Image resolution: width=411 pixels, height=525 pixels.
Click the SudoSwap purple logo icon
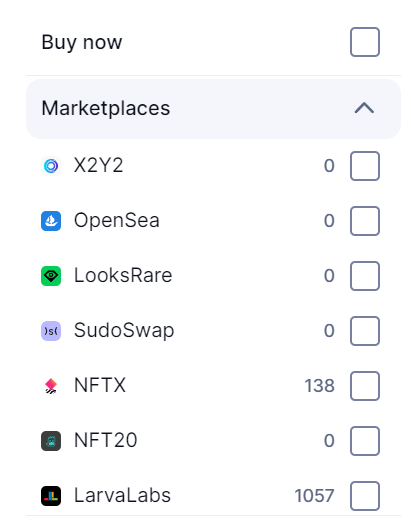(51, 331)
